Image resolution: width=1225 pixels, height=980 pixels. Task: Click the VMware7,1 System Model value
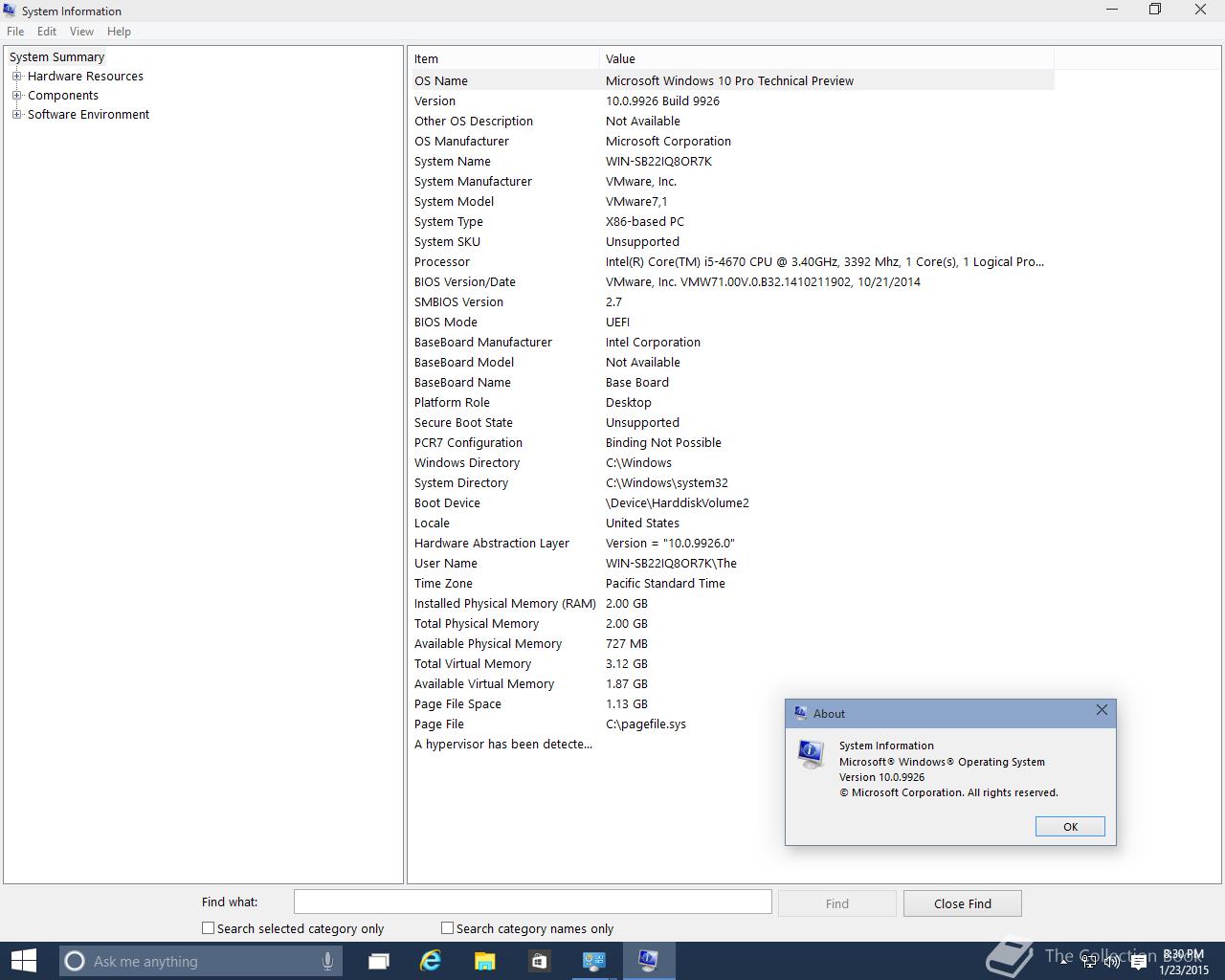(636, 201)
